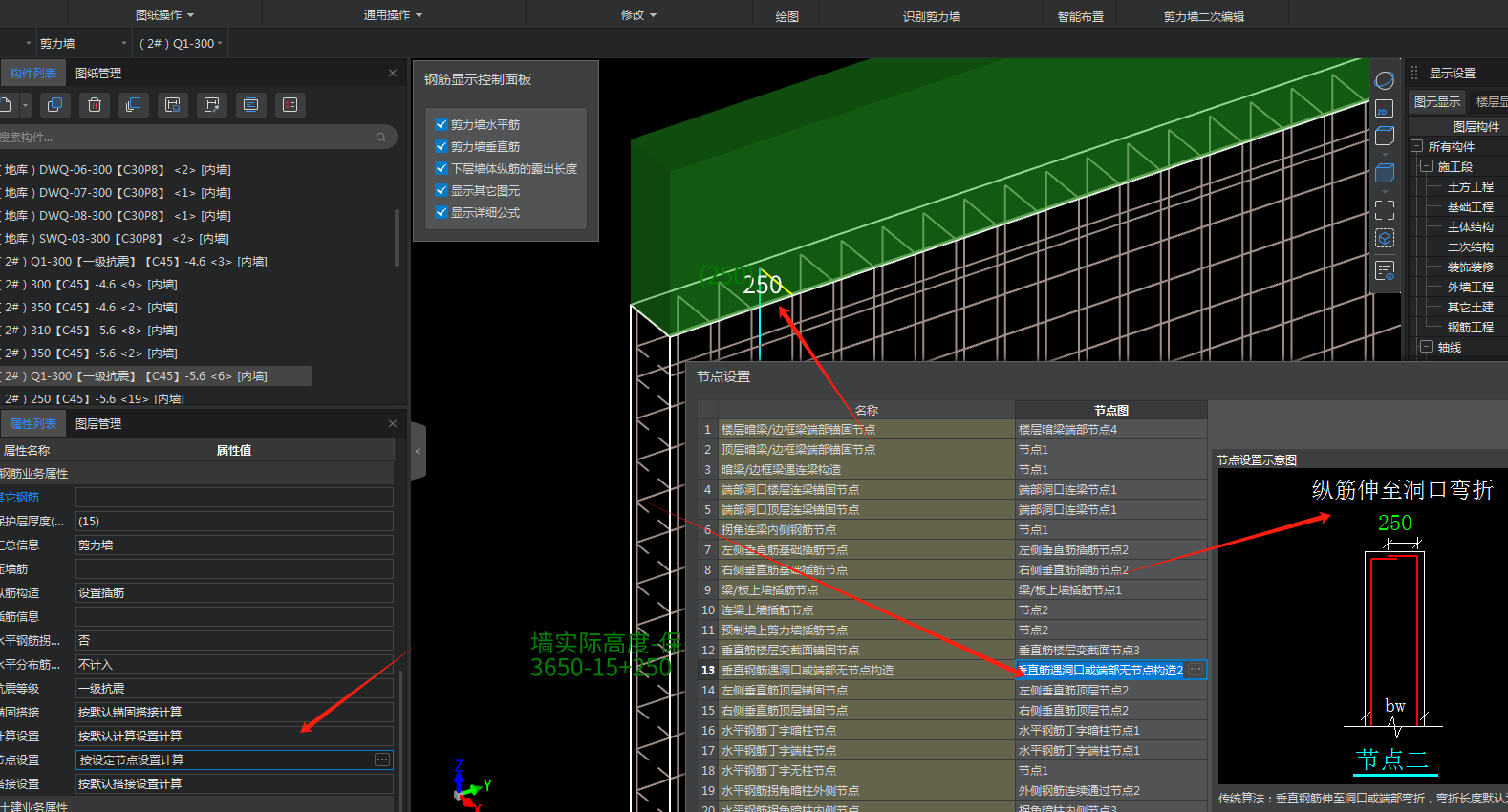Click the component list vertical scrollbar

(x=397, y=237)
